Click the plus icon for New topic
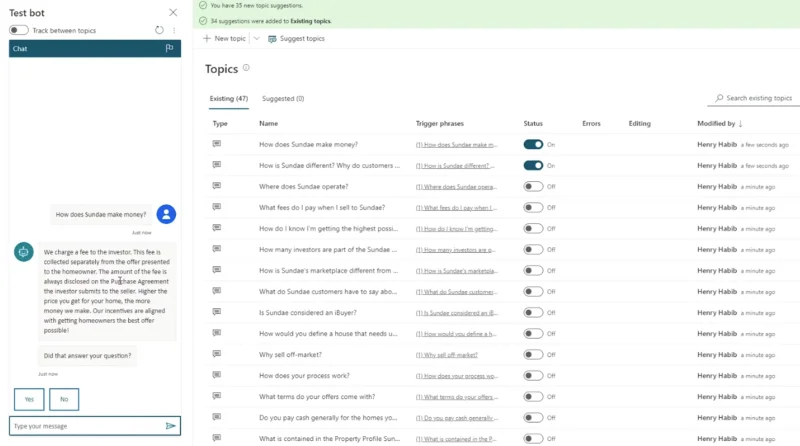Screen dimensions: 800x446 (207, 38)
